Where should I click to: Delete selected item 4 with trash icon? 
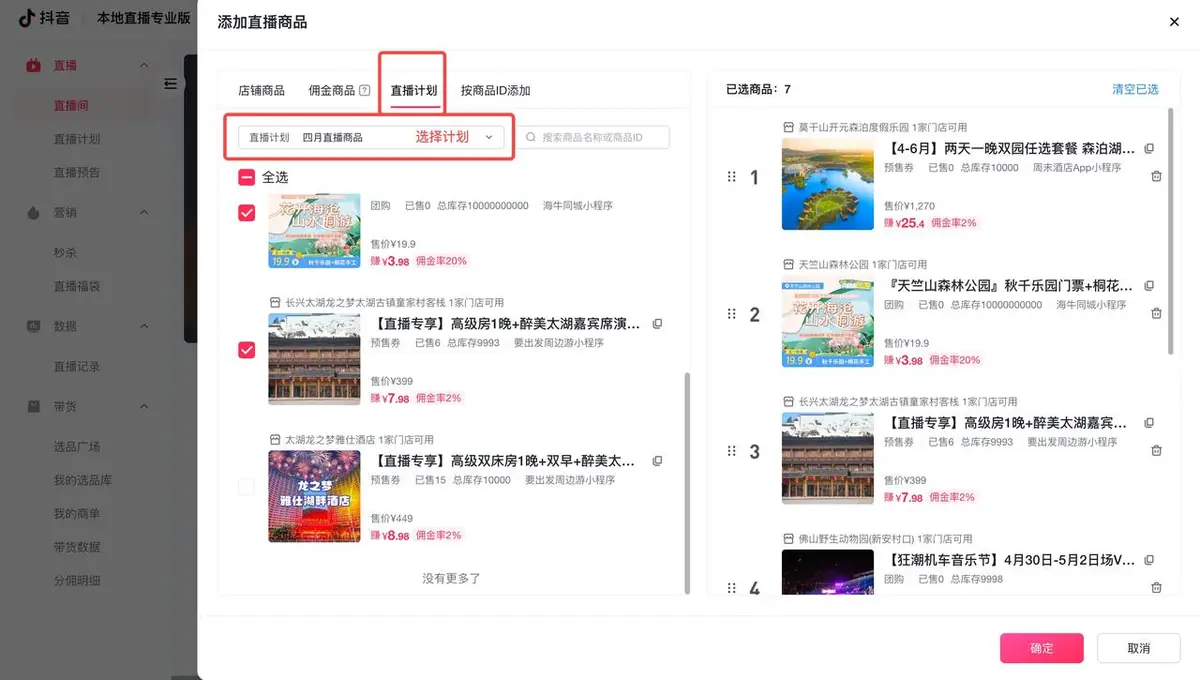pos(1156,587)
